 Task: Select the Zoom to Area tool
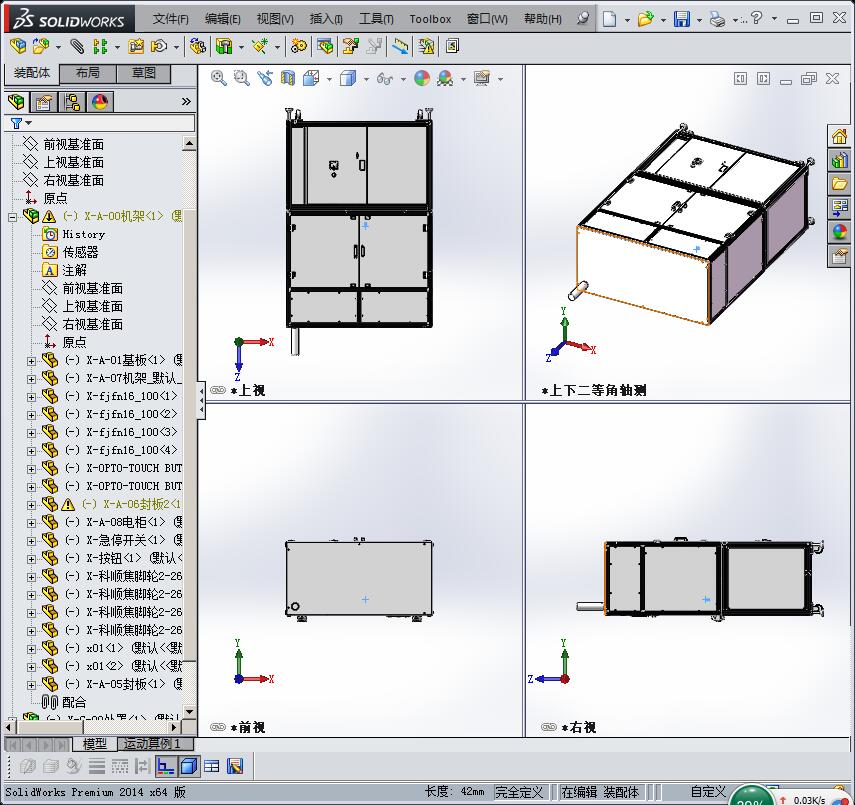click(241, 78)
